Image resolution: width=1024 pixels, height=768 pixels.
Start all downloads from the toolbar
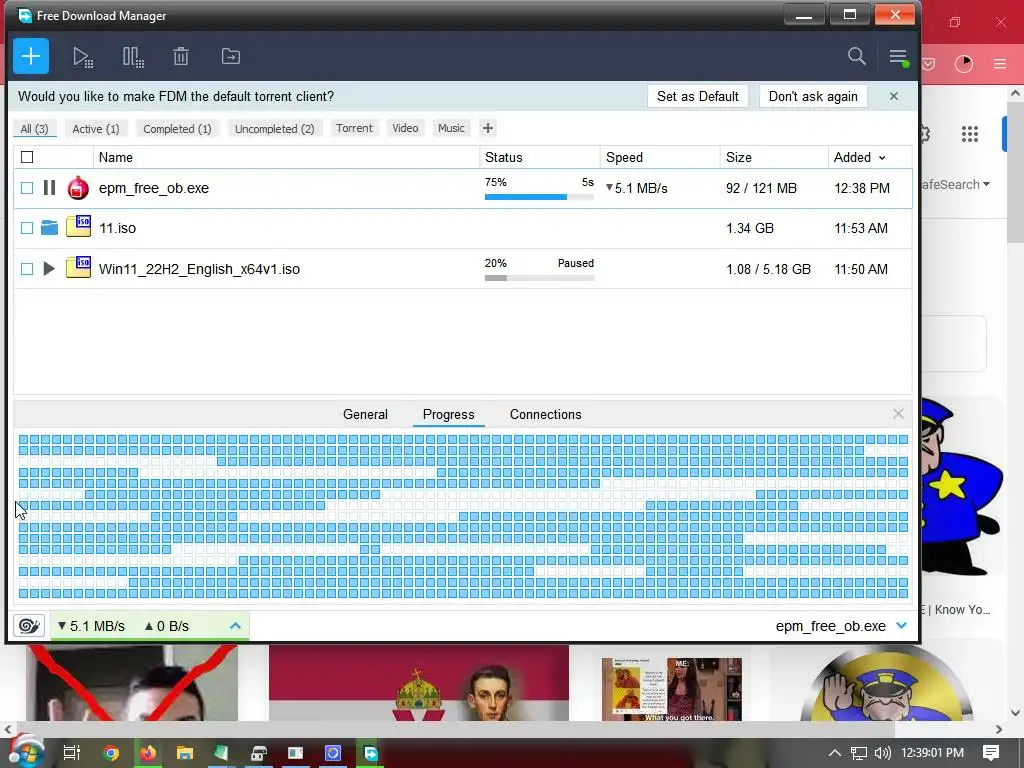(x=82, y=57)
